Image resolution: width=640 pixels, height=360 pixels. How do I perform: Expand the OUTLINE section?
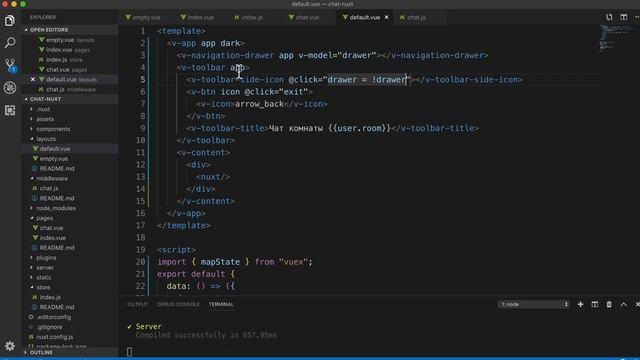70,352
